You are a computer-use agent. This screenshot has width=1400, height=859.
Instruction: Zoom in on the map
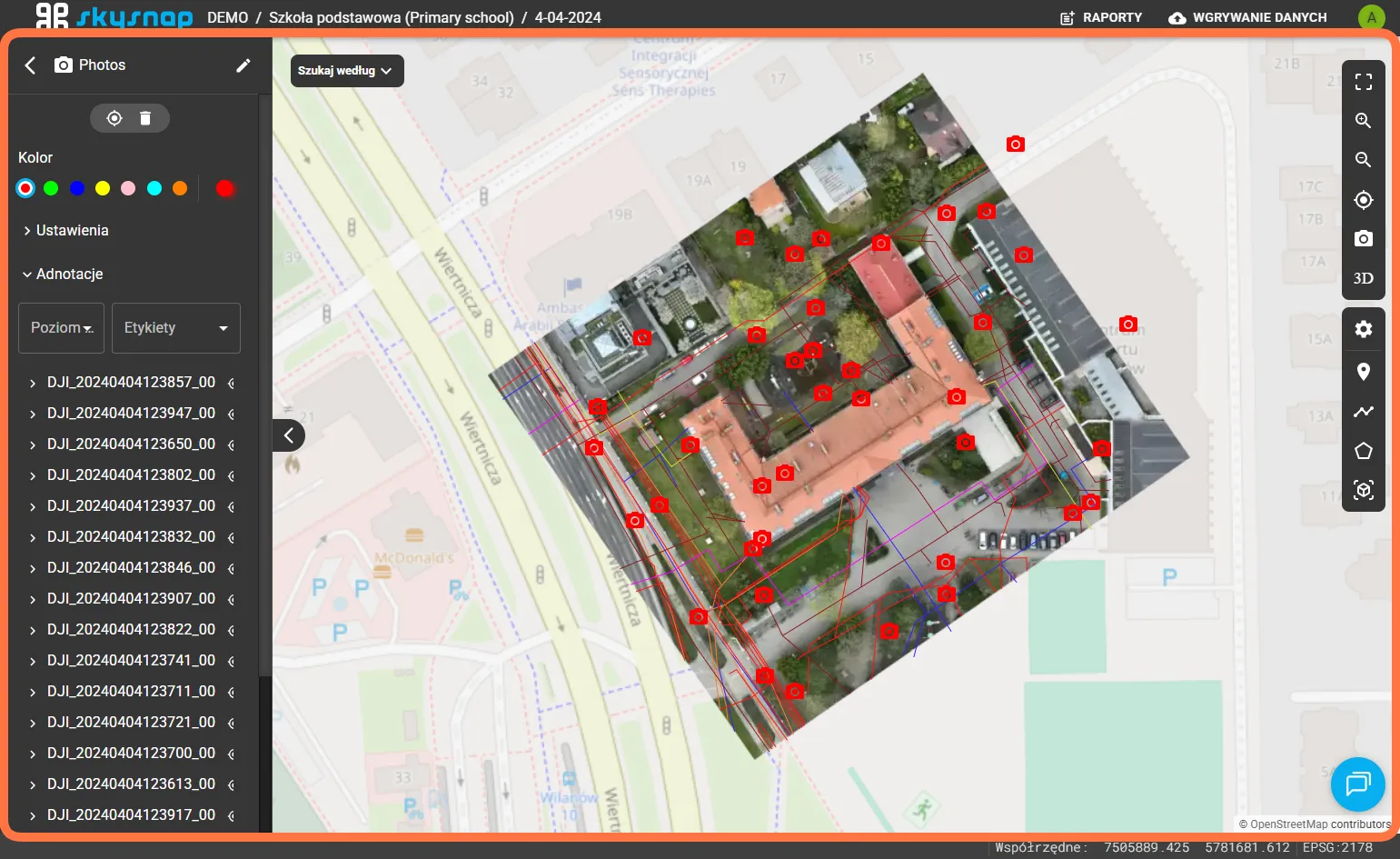click(x=1363, y=121)
